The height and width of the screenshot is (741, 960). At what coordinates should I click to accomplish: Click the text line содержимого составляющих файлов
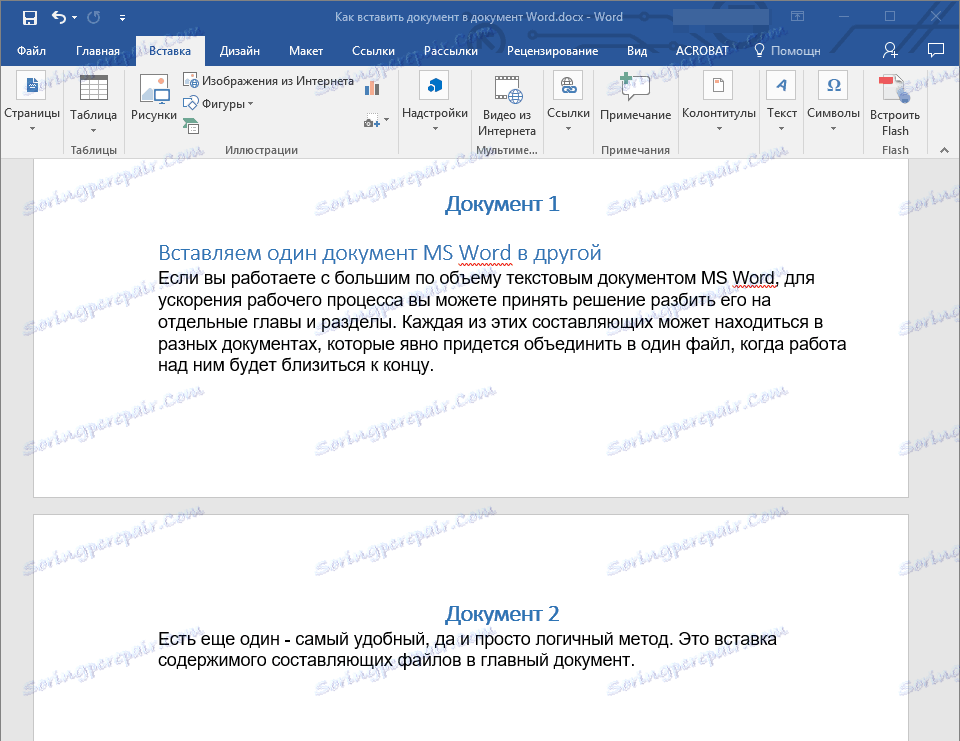[x=396, y=660]
